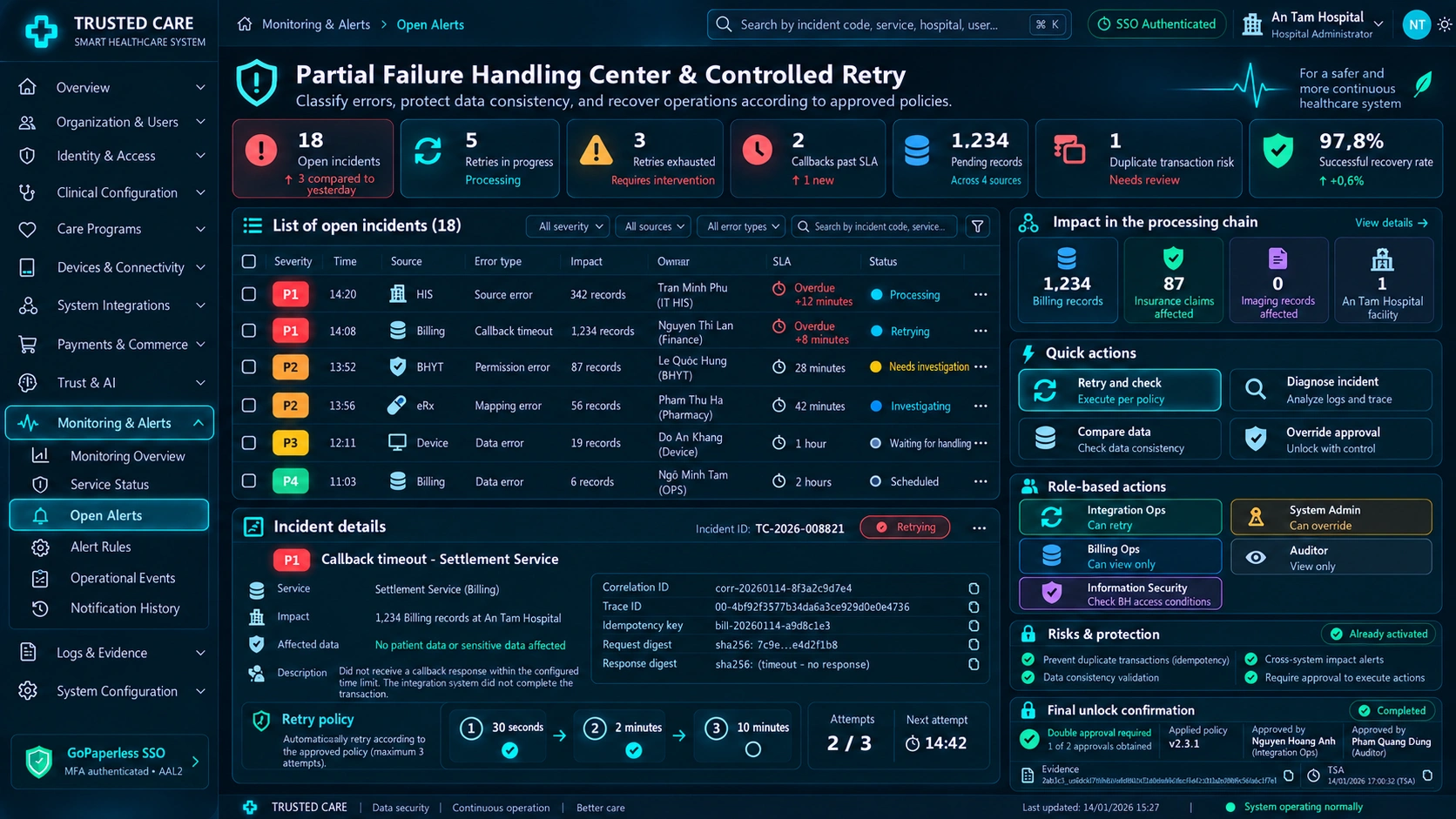
Task: Click the Pending records database icon
Action: click(917, 151)
